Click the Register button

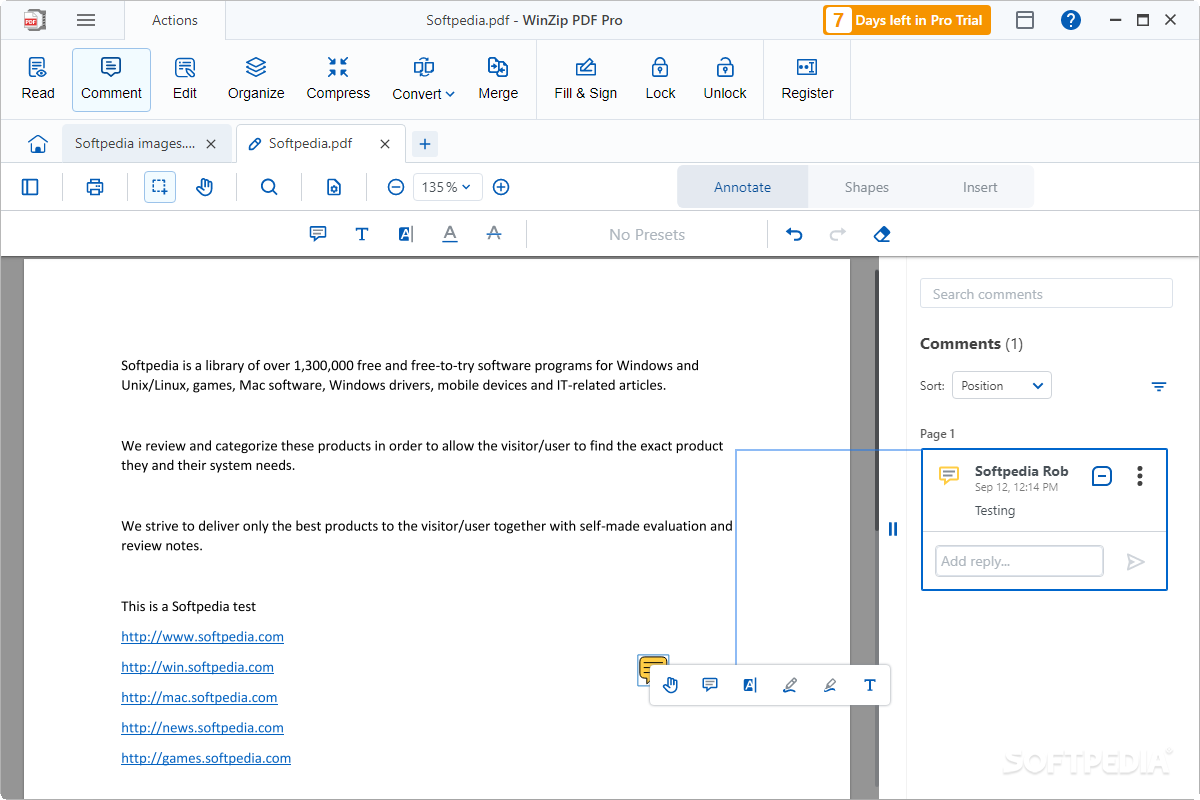point(807,79)
